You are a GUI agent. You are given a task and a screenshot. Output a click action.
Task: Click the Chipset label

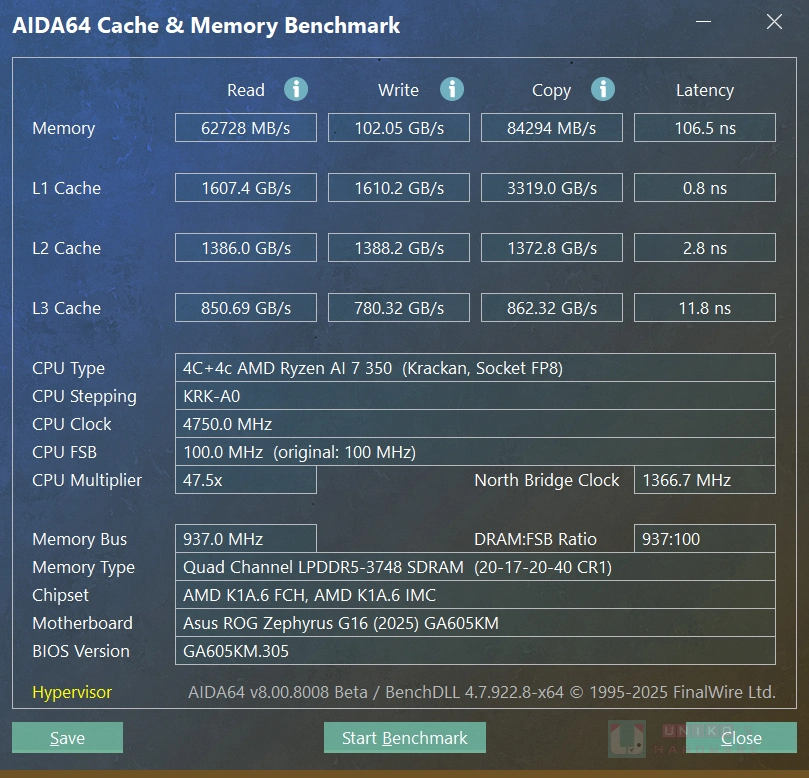tap(60, 595)
